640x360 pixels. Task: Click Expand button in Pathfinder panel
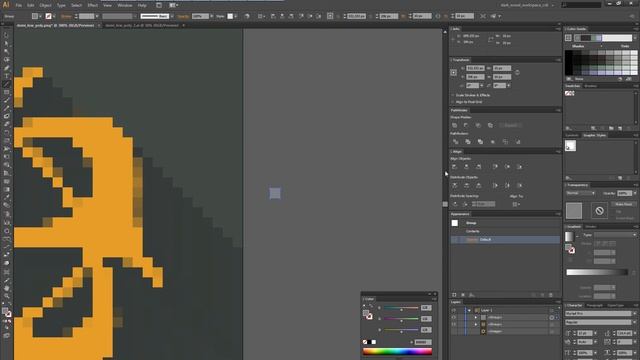[x=510, y=125]
